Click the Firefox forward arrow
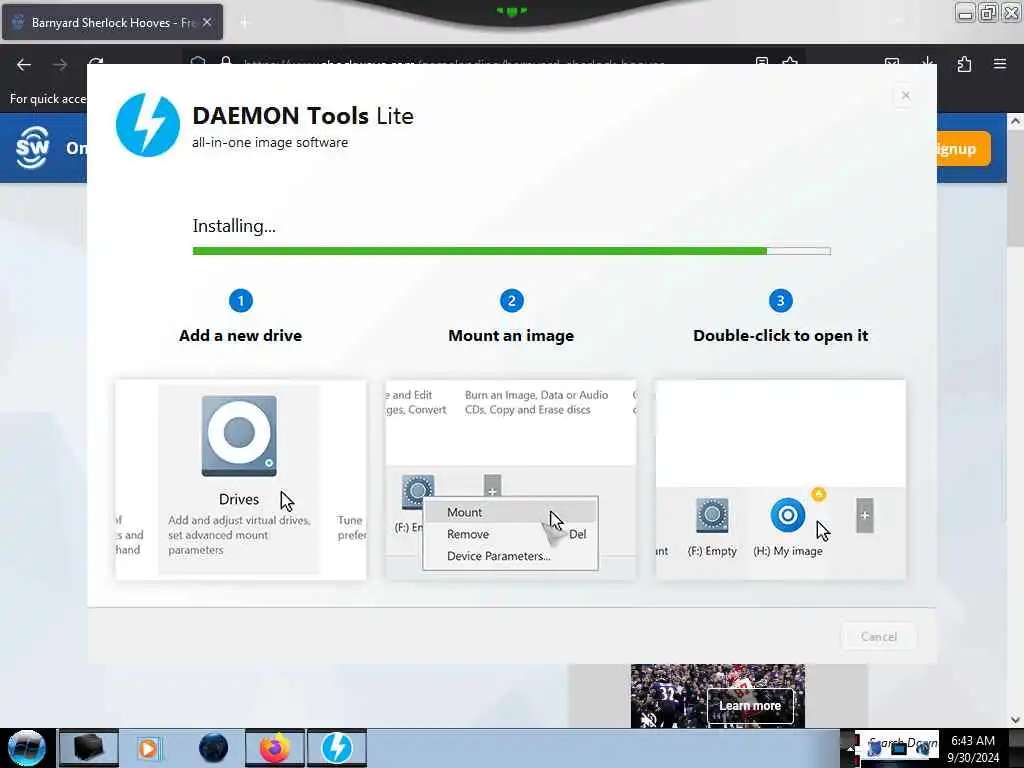1024x768 pixels. point(60,65)
